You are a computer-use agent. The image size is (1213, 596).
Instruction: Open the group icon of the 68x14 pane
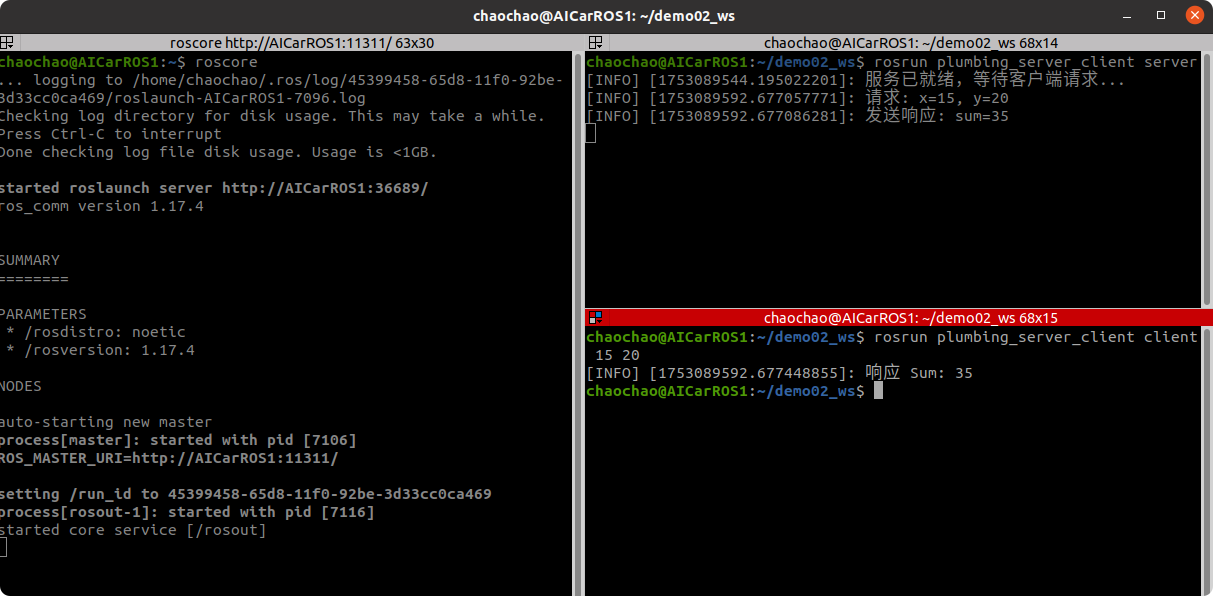pyautogui.click(x=595, y=42)
